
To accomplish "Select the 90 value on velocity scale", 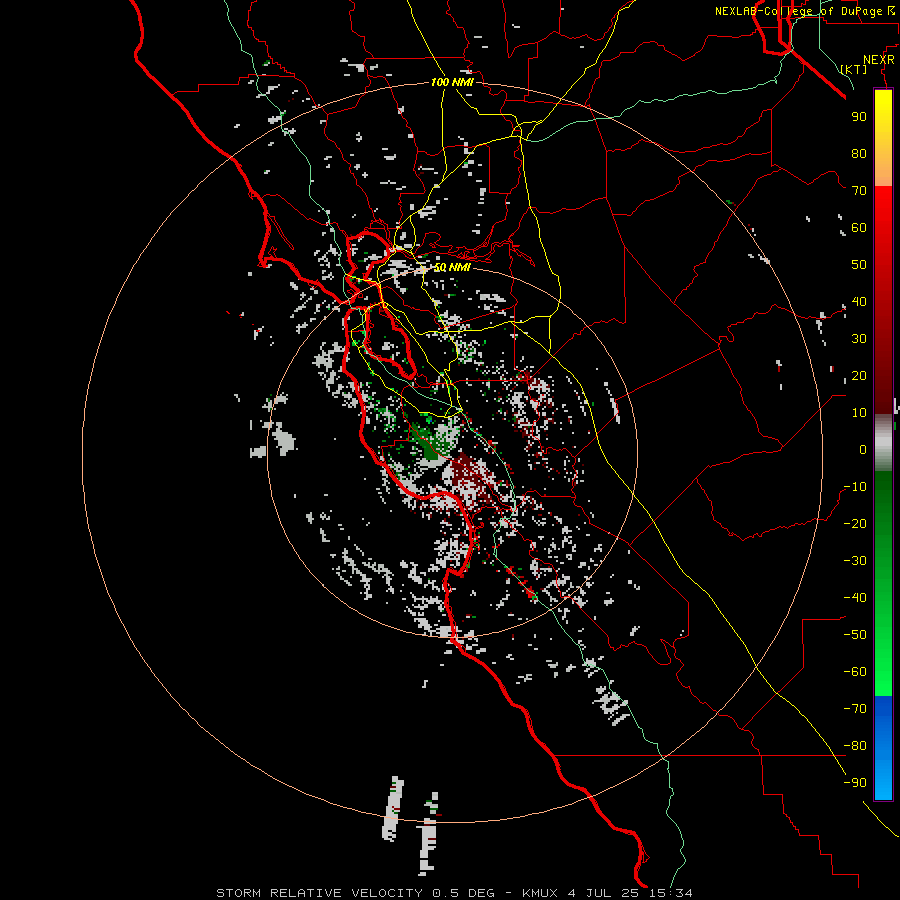I will tap(859, 117).
